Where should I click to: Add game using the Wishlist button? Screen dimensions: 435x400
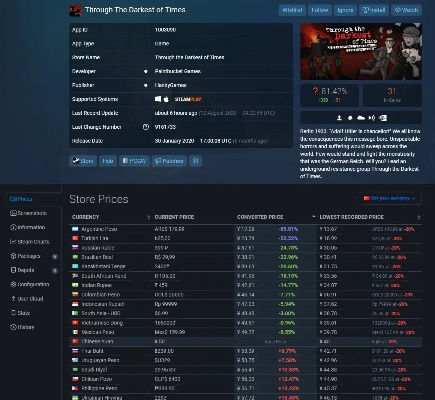coord(292,10)
